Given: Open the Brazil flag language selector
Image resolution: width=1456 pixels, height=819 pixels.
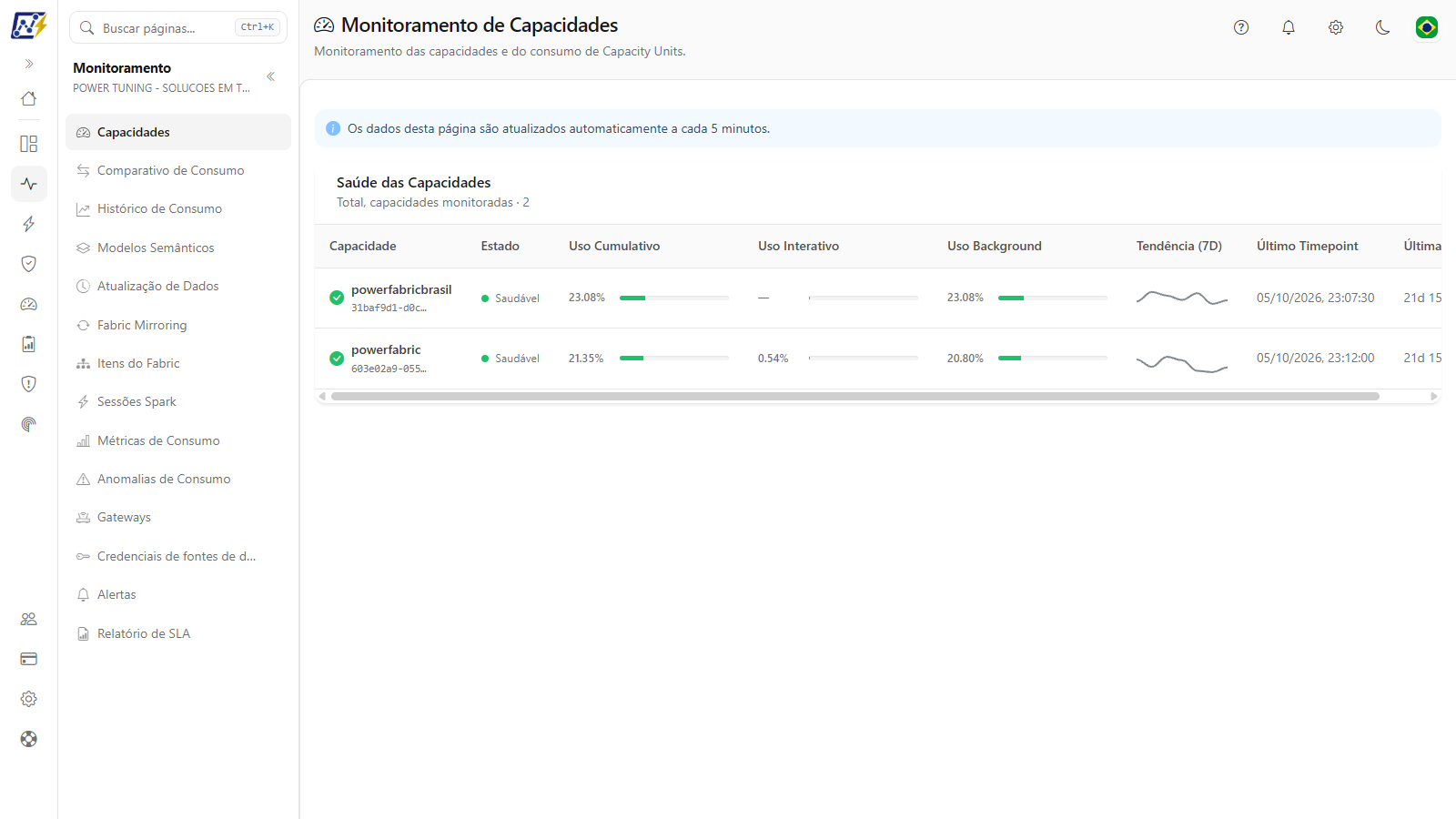Looking at the screenshot, I should tap(1427, 27).
